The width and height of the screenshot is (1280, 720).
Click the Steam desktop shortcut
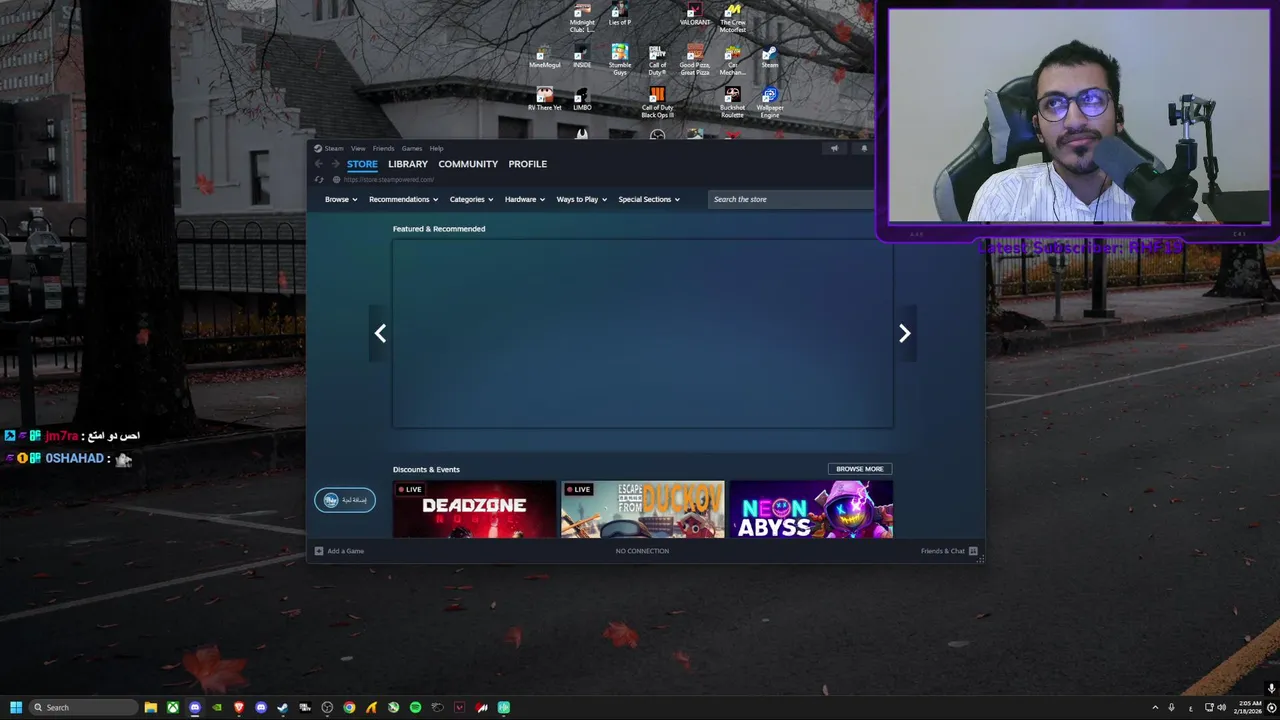coord(769,57)
